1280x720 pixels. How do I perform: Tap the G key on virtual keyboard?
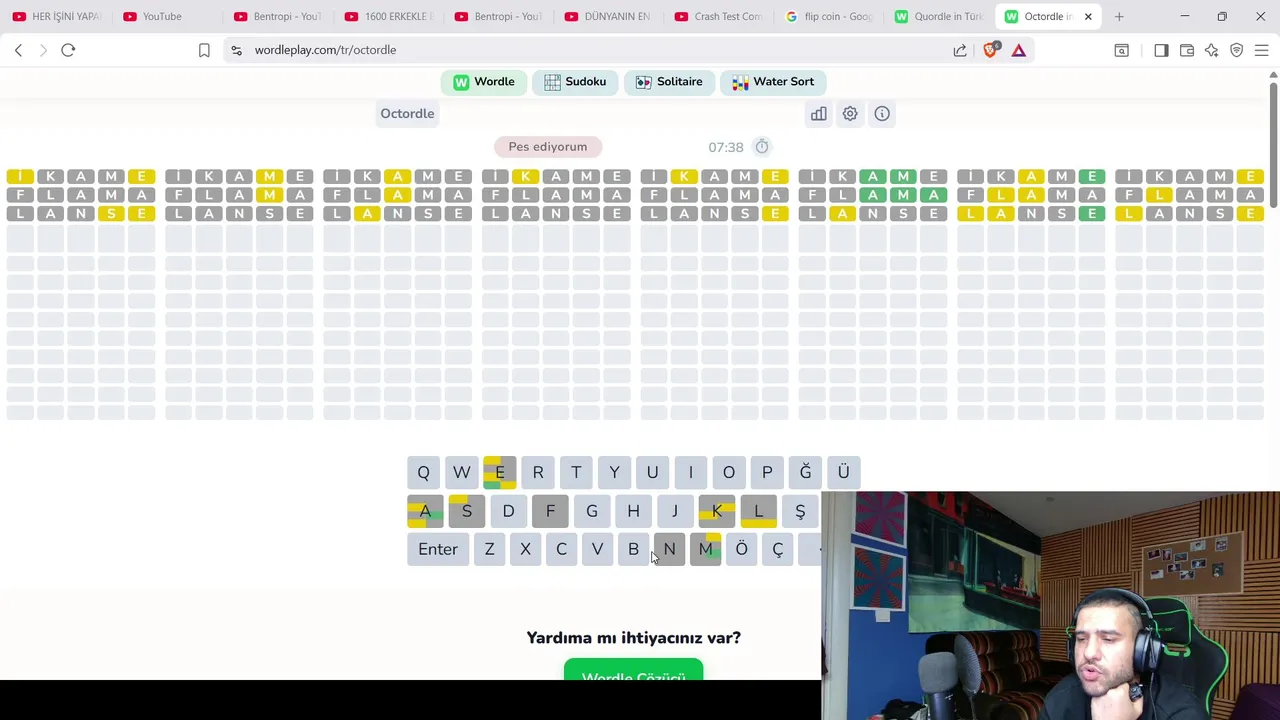(592, 511)
